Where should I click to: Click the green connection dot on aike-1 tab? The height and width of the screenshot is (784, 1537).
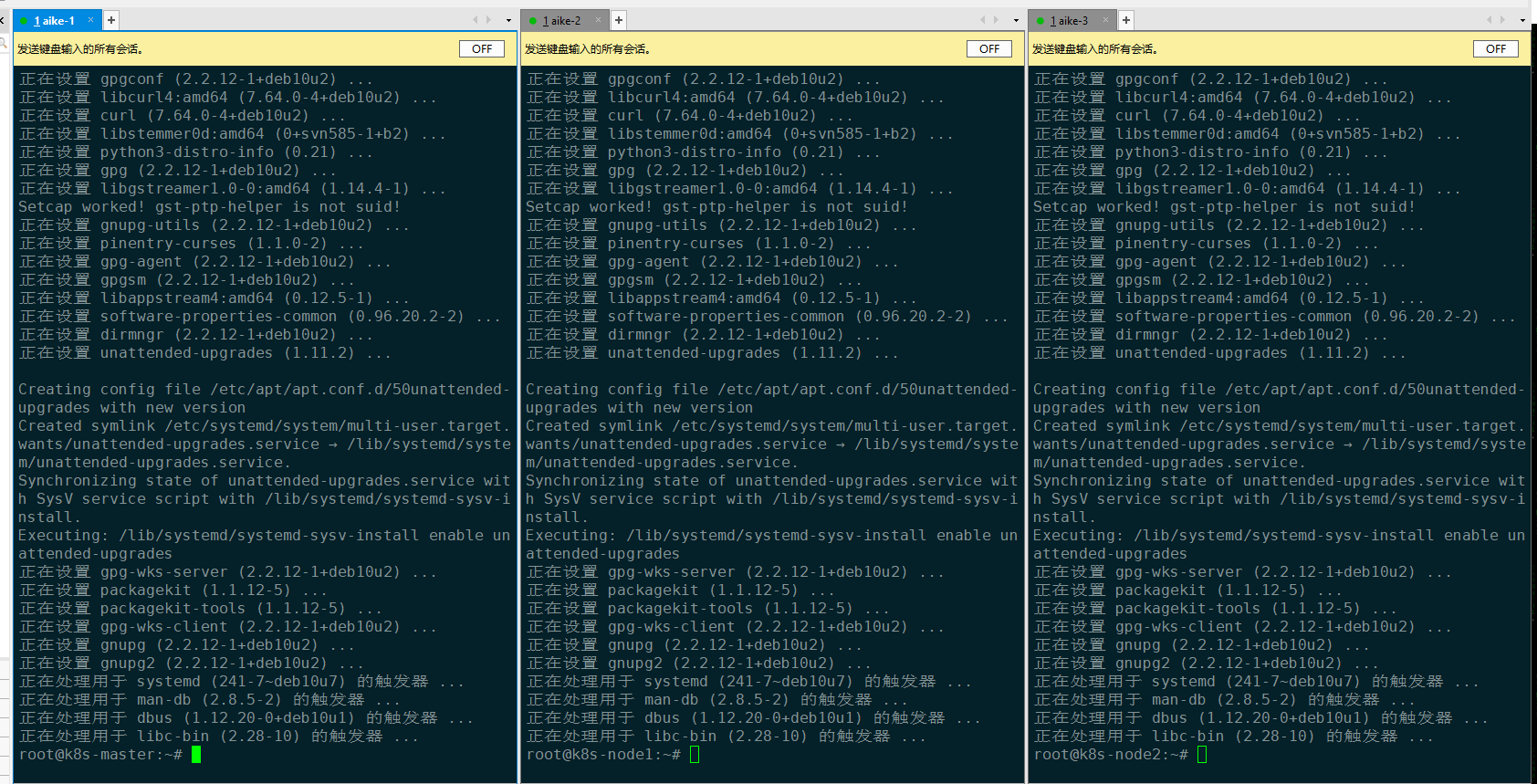[x=24, y=21]
